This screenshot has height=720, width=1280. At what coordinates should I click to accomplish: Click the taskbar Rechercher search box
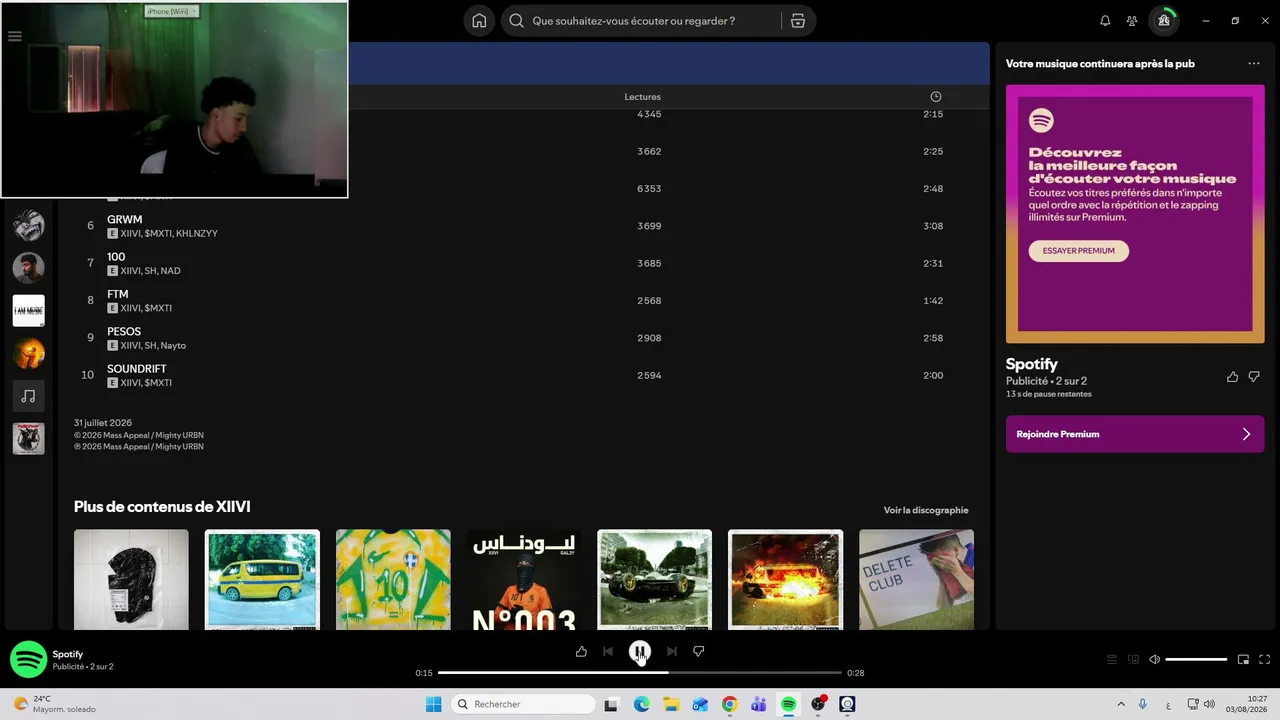point(523,704)
